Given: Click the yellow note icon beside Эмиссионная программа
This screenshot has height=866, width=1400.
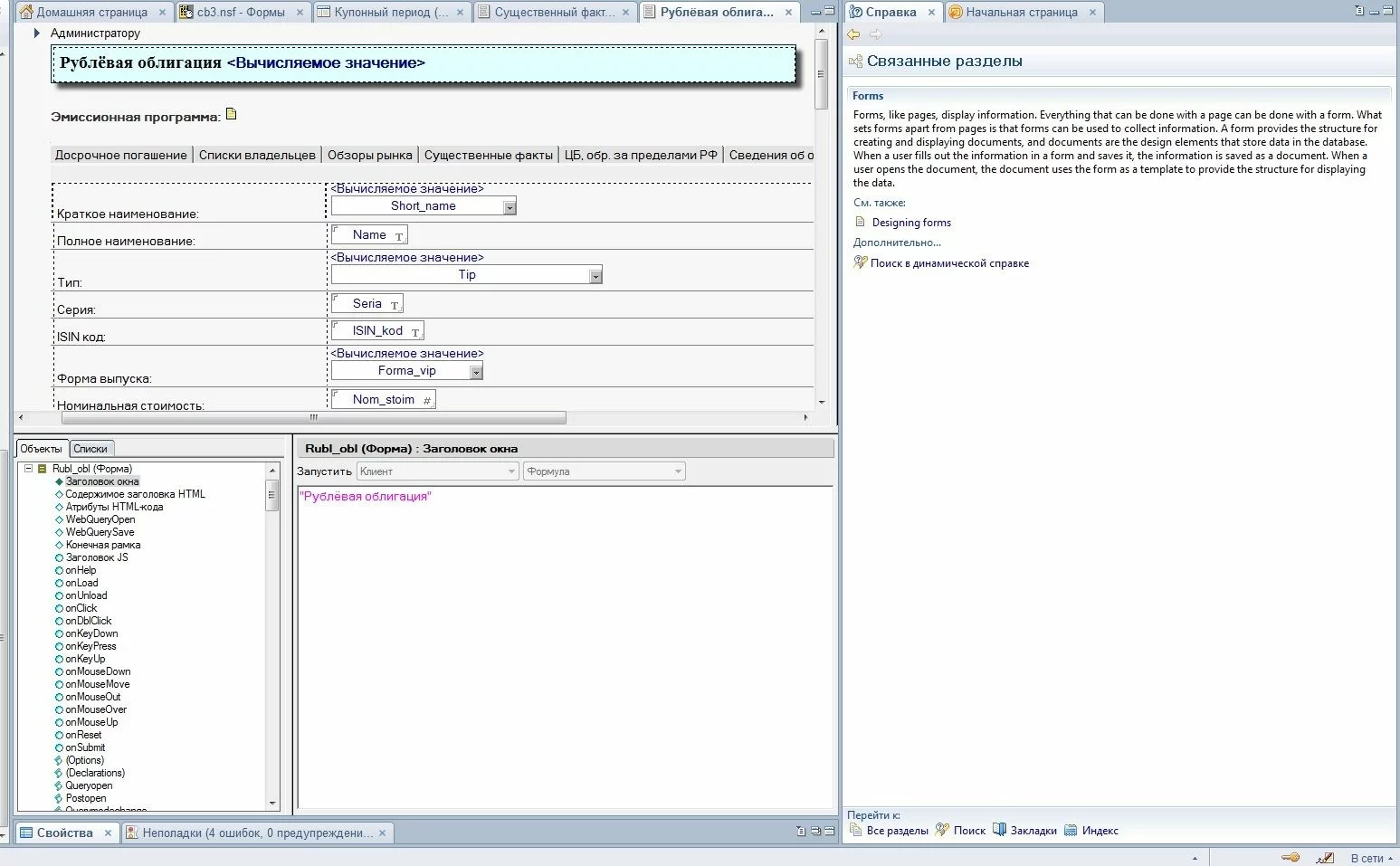Looking at the screenshot, I should [232, 114].
